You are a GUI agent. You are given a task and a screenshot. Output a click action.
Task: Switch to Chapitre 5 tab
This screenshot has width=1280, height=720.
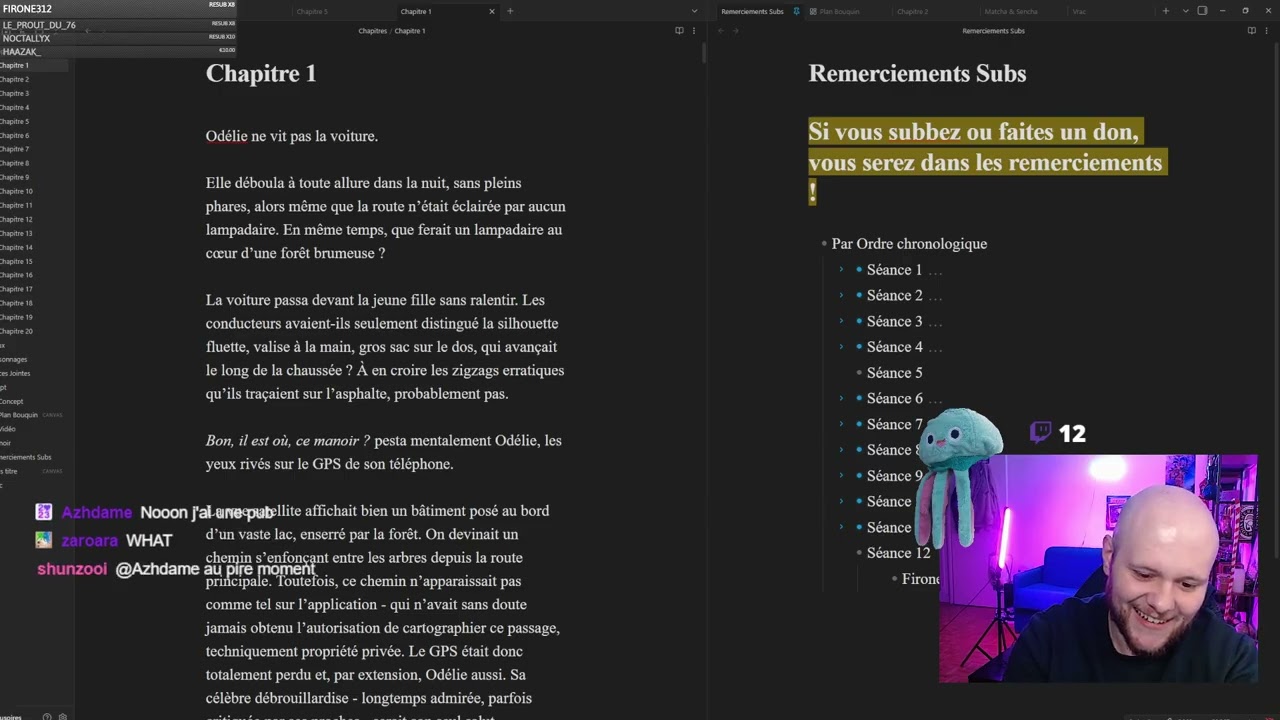click(x=312, y=11)
